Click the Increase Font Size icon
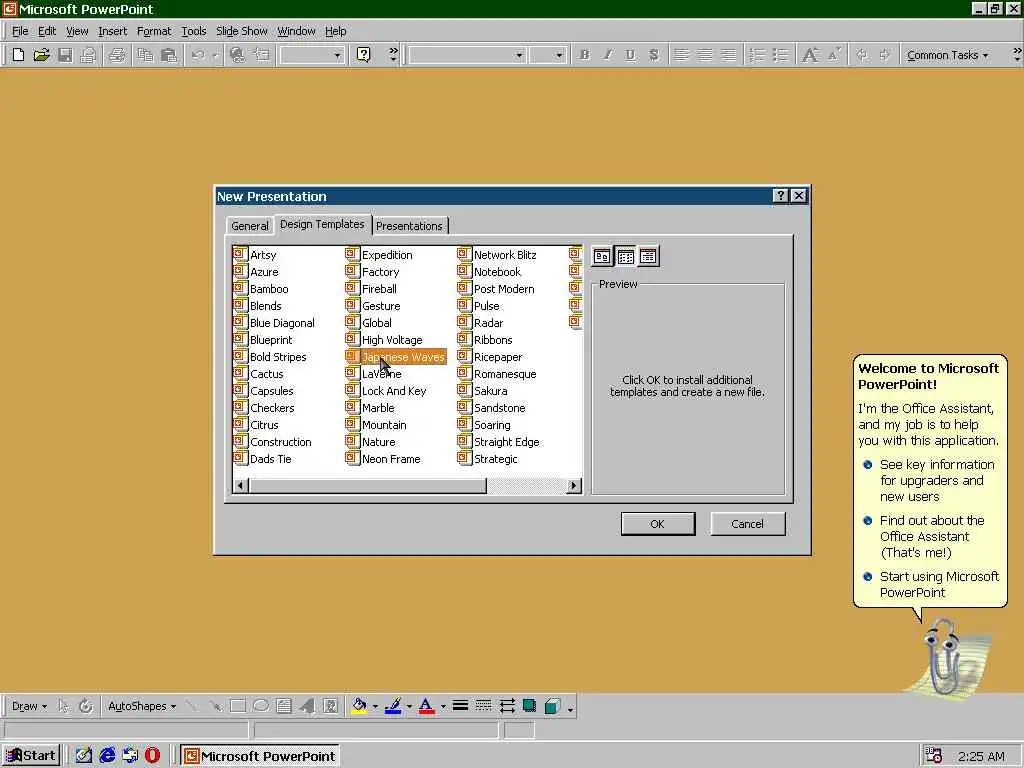Viewport: 1024px width, 768px height. click(810, 55)
